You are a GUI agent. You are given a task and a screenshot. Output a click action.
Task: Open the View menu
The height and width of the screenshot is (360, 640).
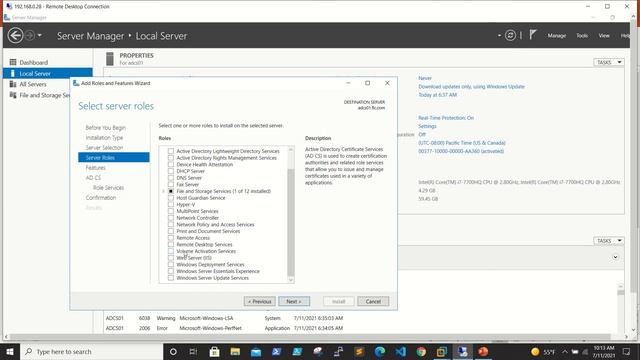[x=604, y=36]
